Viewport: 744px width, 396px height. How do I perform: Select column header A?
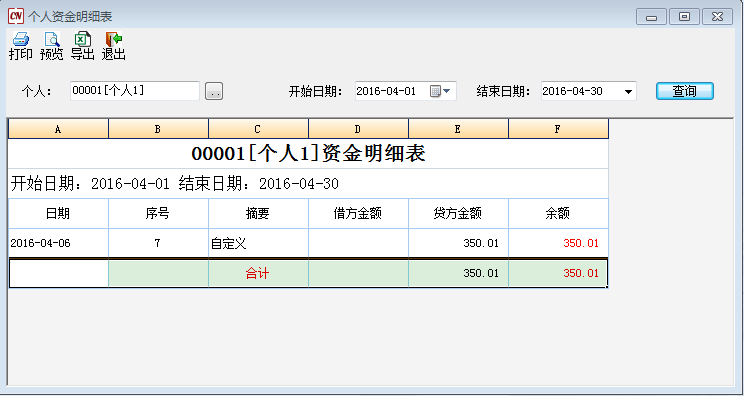58,129
